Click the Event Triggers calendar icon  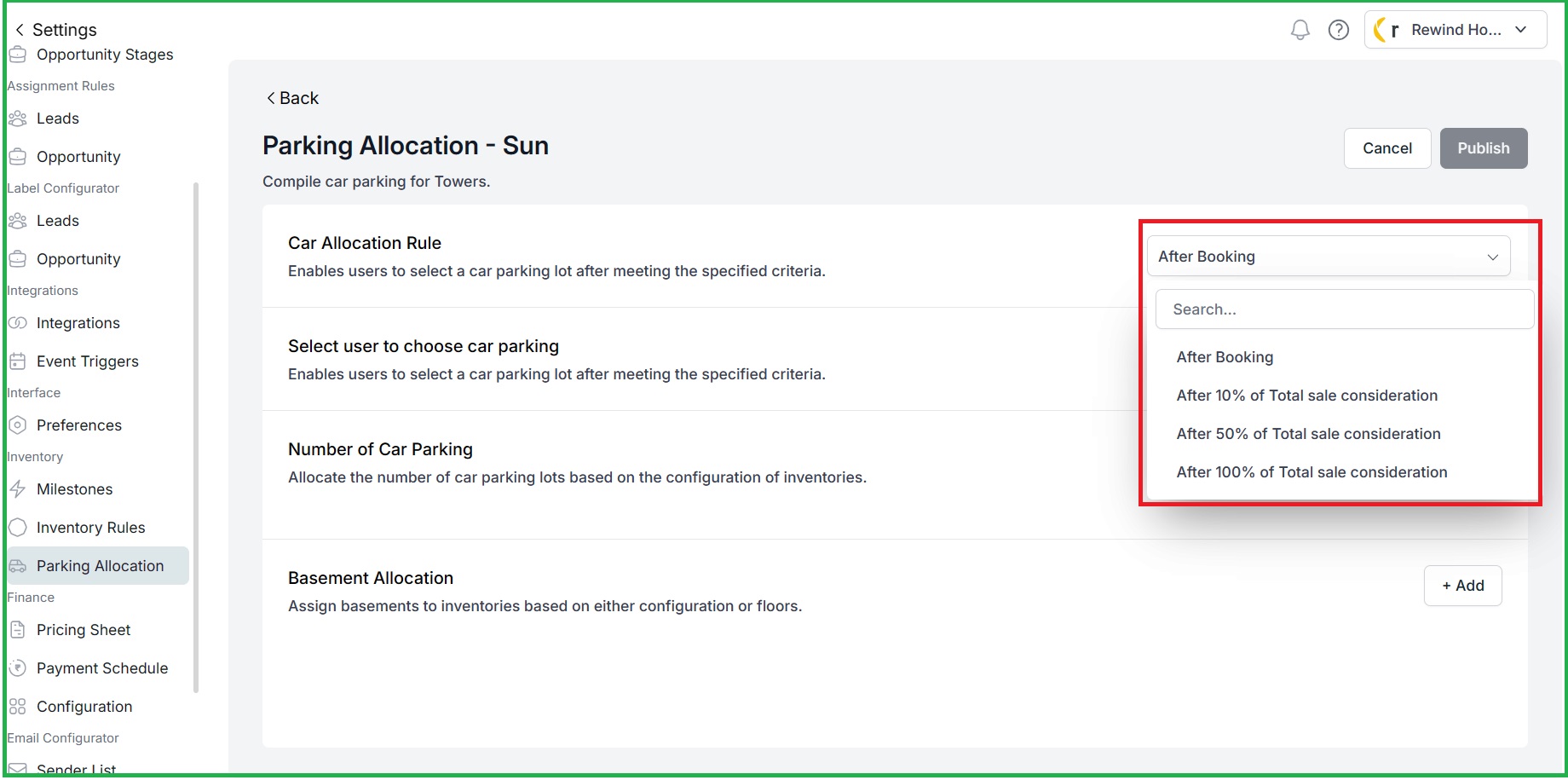(x=17, y=361)
